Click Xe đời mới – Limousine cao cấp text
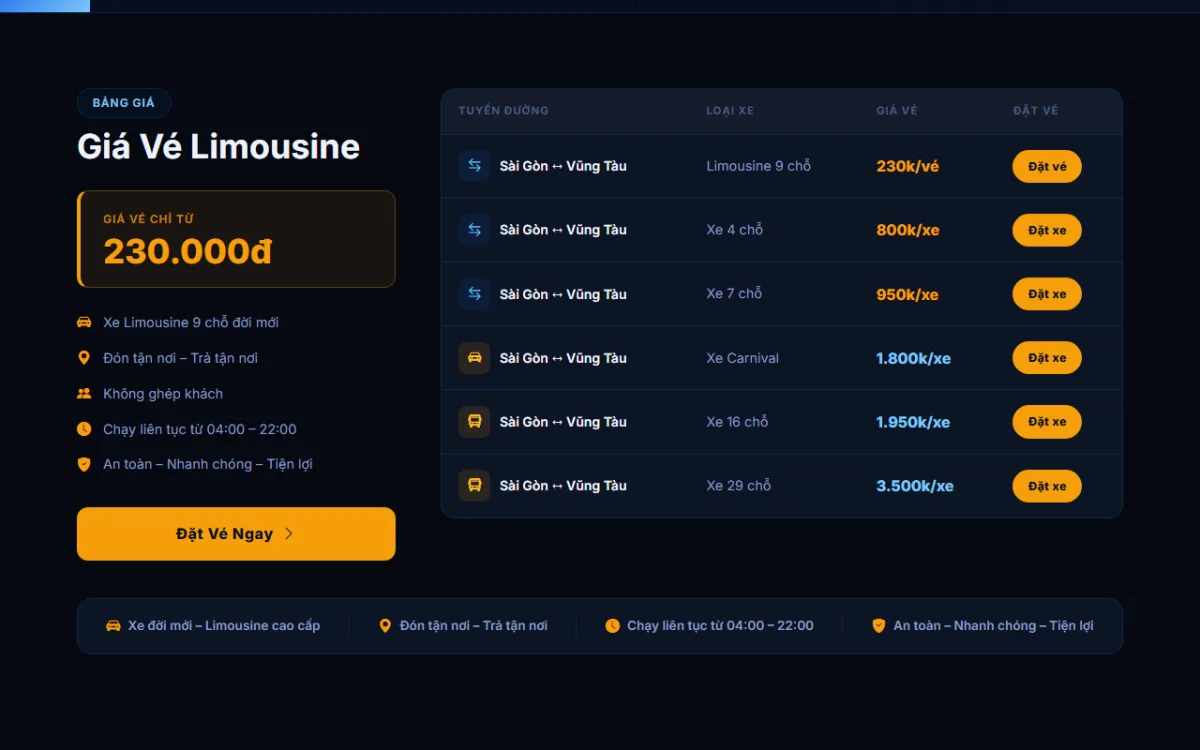1200x750 pixels. tap(224, 626)
